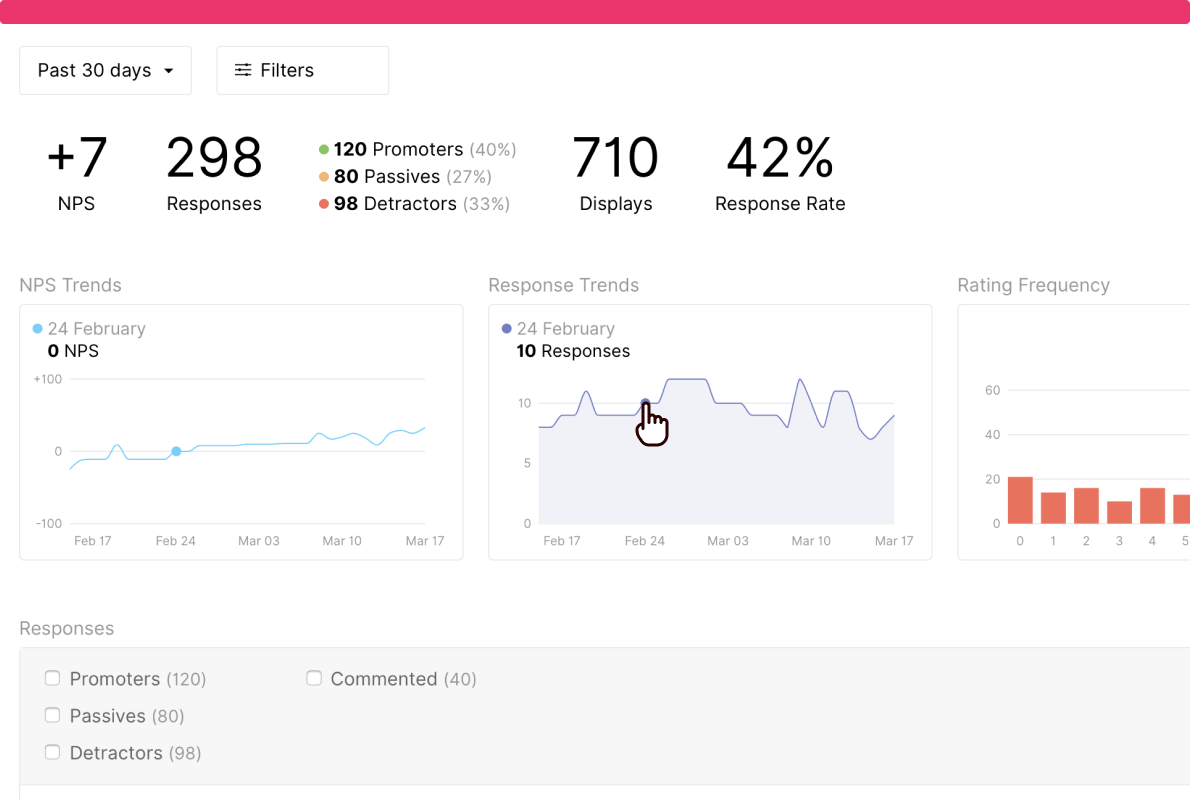Click the light blue dot beside 24 February NPS
This screenshot has width=1190, height=800.
[37, 329]
